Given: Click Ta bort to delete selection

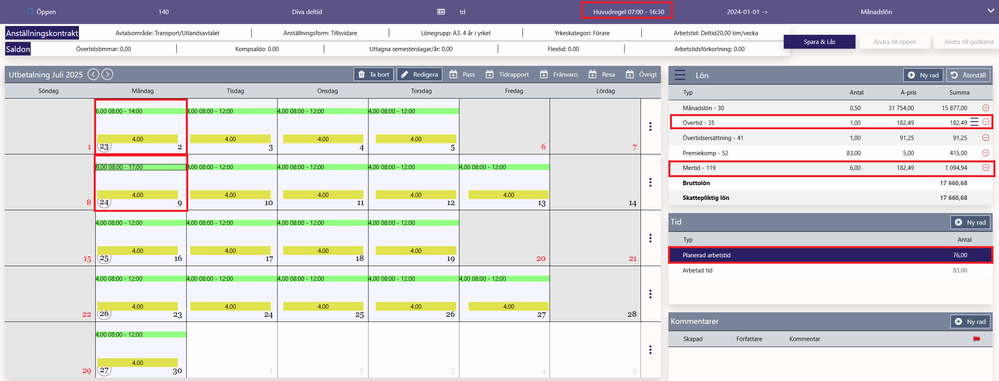Looking at the screenshot, I should pyautogui.click(x=373, y=75).
